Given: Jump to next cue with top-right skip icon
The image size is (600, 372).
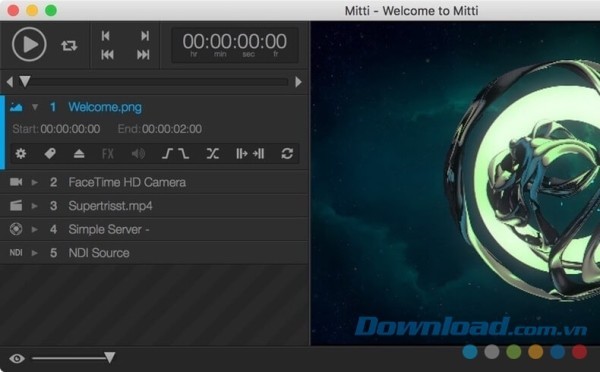Looking at the screenshot, I should (x=145, y=36).
